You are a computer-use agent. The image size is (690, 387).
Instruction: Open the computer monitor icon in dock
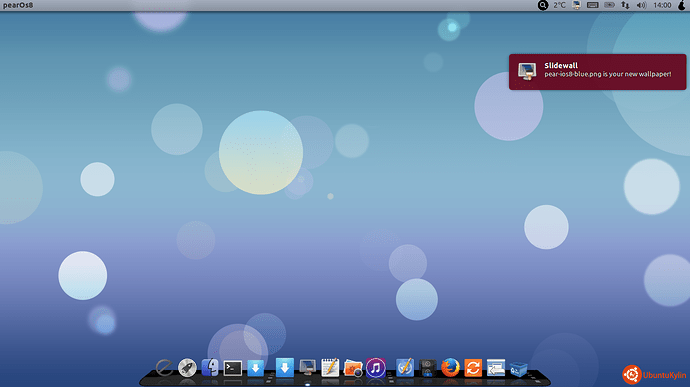point(307,367)
